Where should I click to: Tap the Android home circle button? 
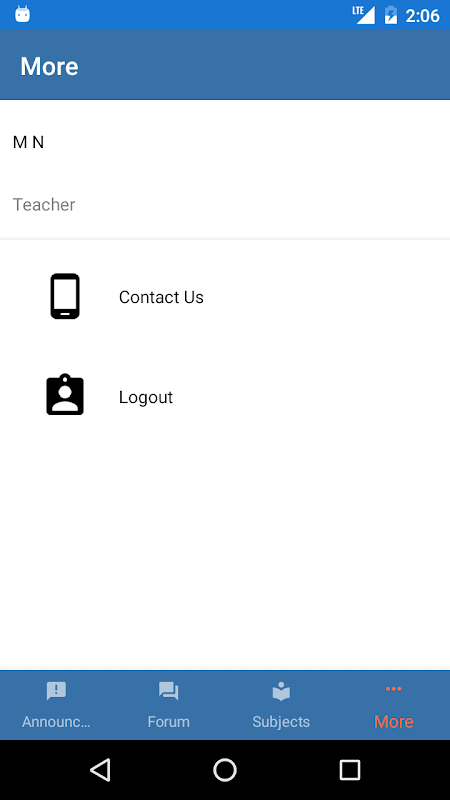(x=225, y=769)
